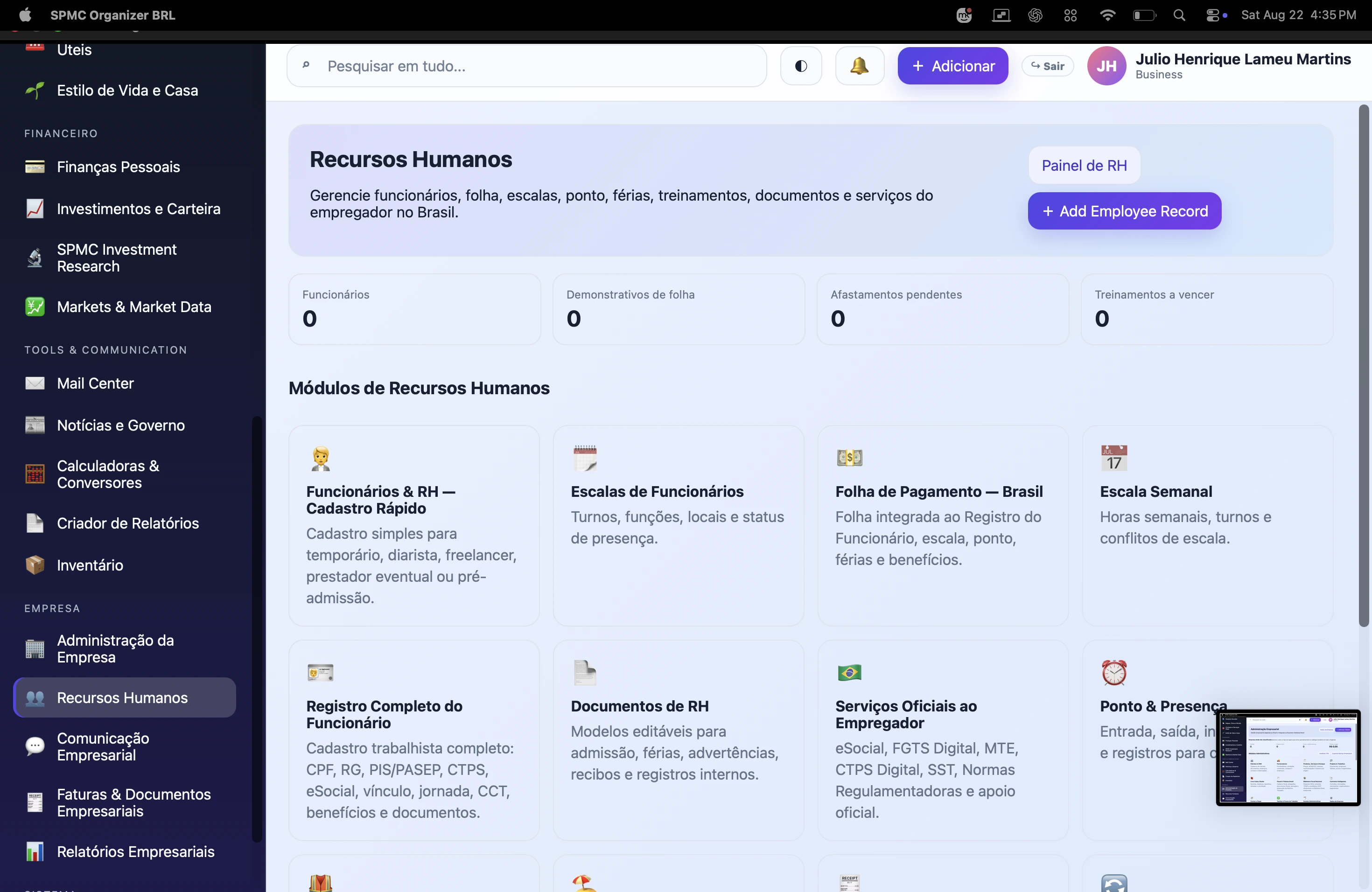Screen dimensions: 1372x892
Task: Click the Julio Henrique Lameu Martins name
Action: (x=1243, y=59)
